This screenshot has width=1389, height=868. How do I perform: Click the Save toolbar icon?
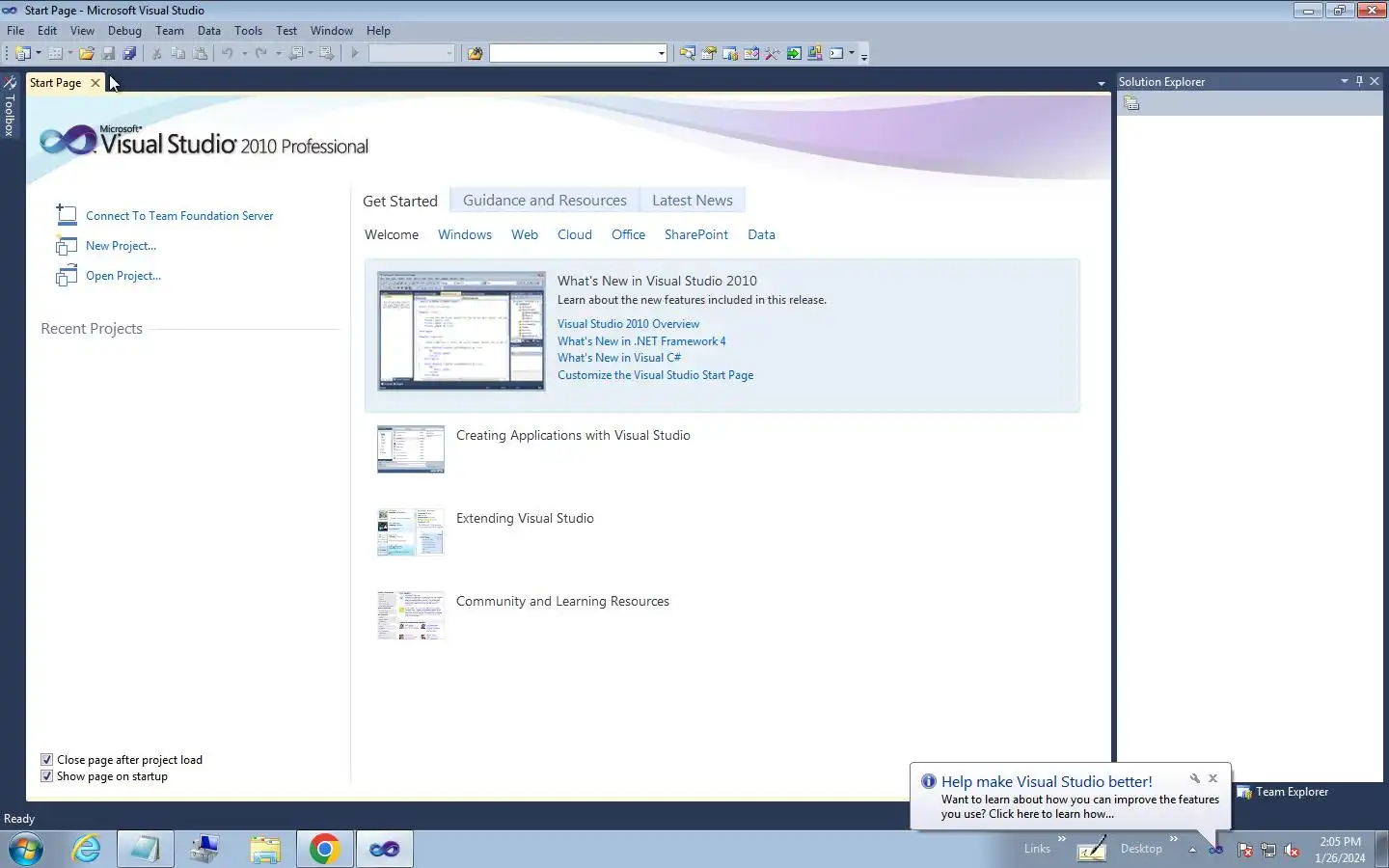point(108,53)
